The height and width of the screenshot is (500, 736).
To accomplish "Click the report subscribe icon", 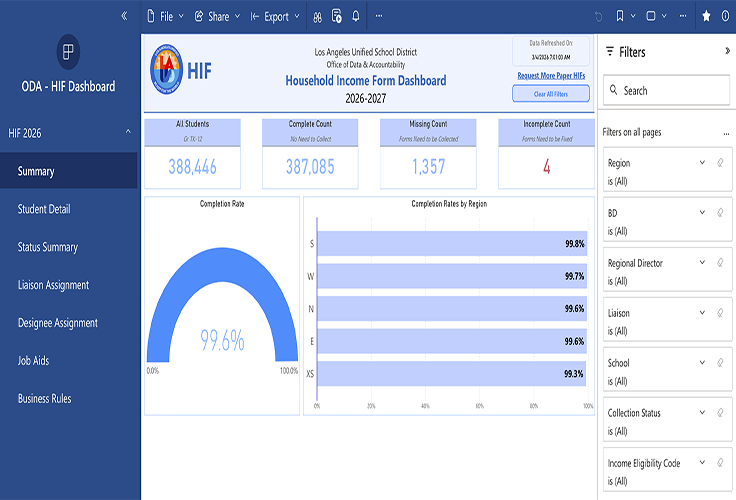I will point(337,16).
